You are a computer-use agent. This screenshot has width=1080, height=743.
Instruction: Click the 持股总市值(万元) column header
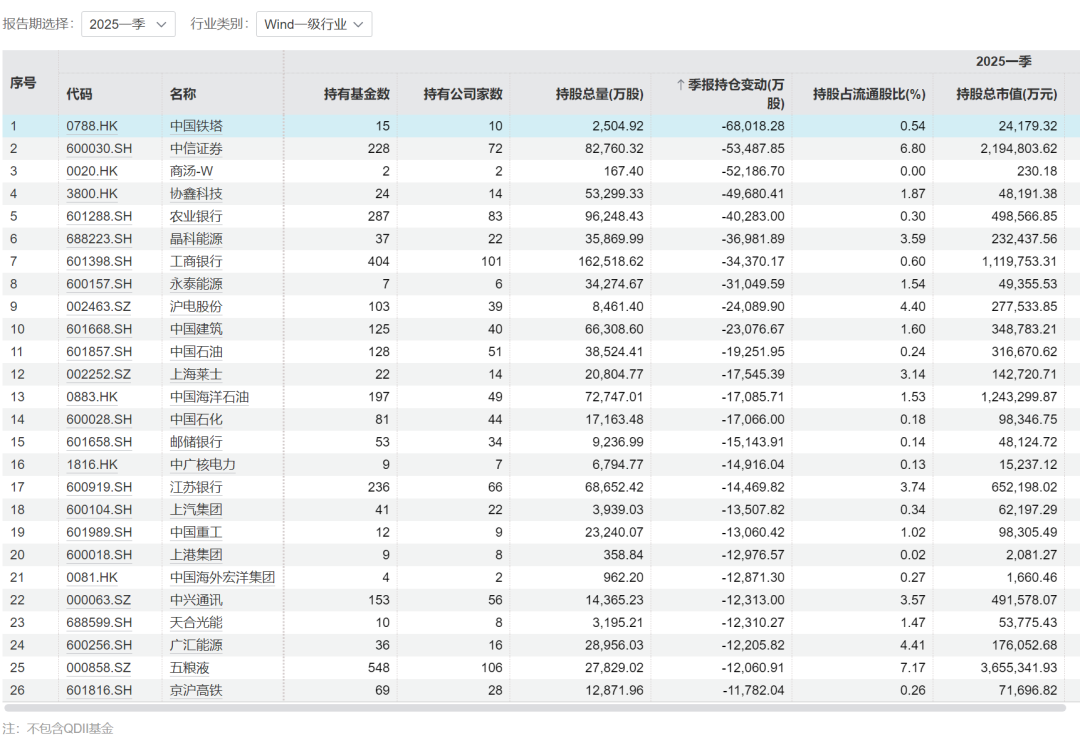click(x=1006, y=94)
